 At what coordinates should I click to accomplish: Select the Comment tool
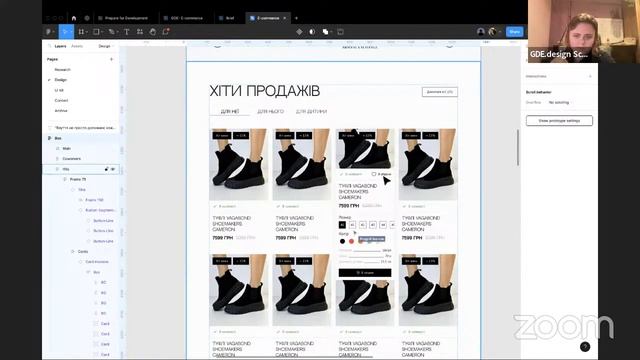click(x=166, y=31)
